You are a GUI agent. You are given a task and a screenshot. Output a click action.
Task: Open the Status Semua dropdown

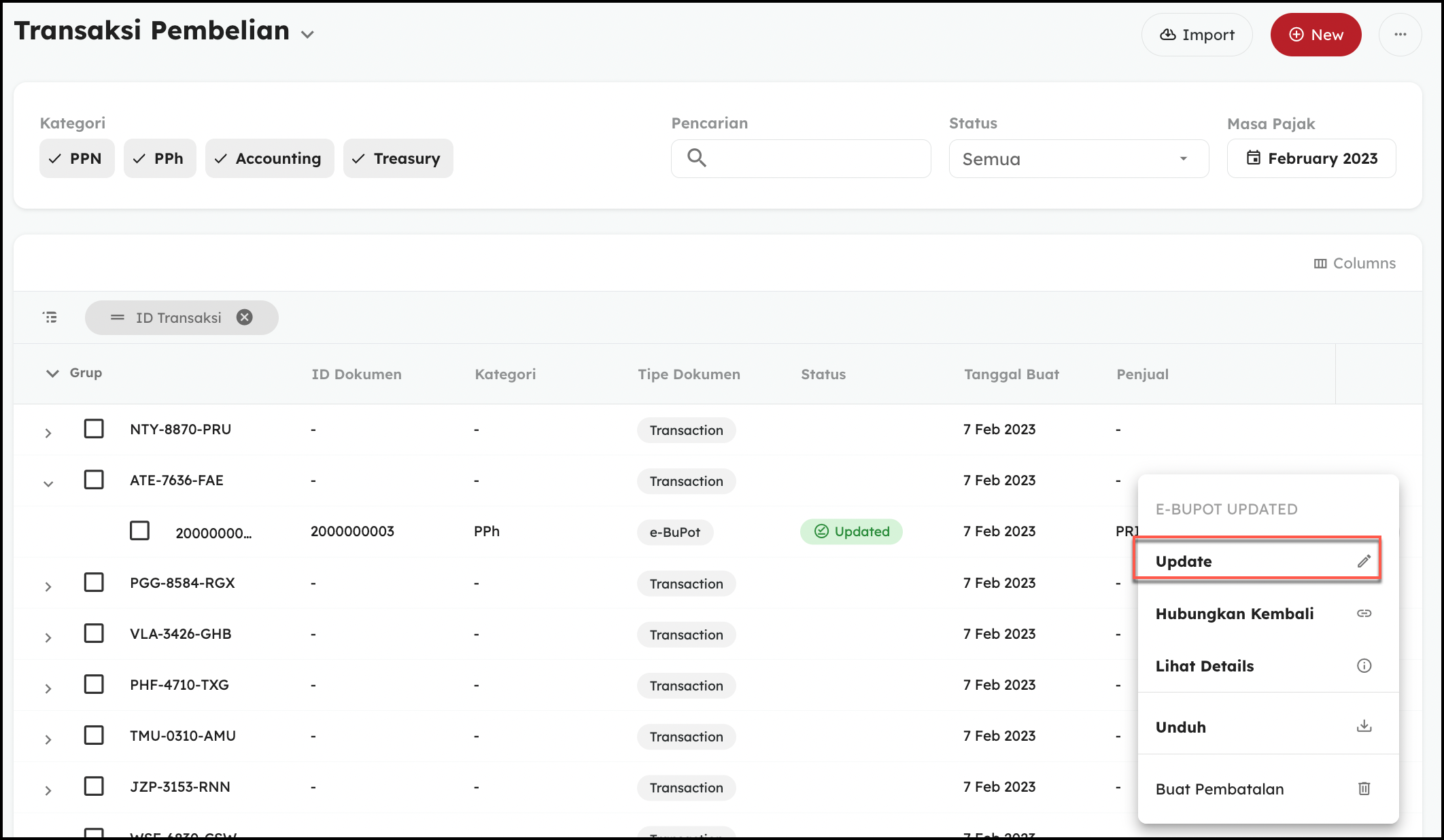pos(1078,159)
